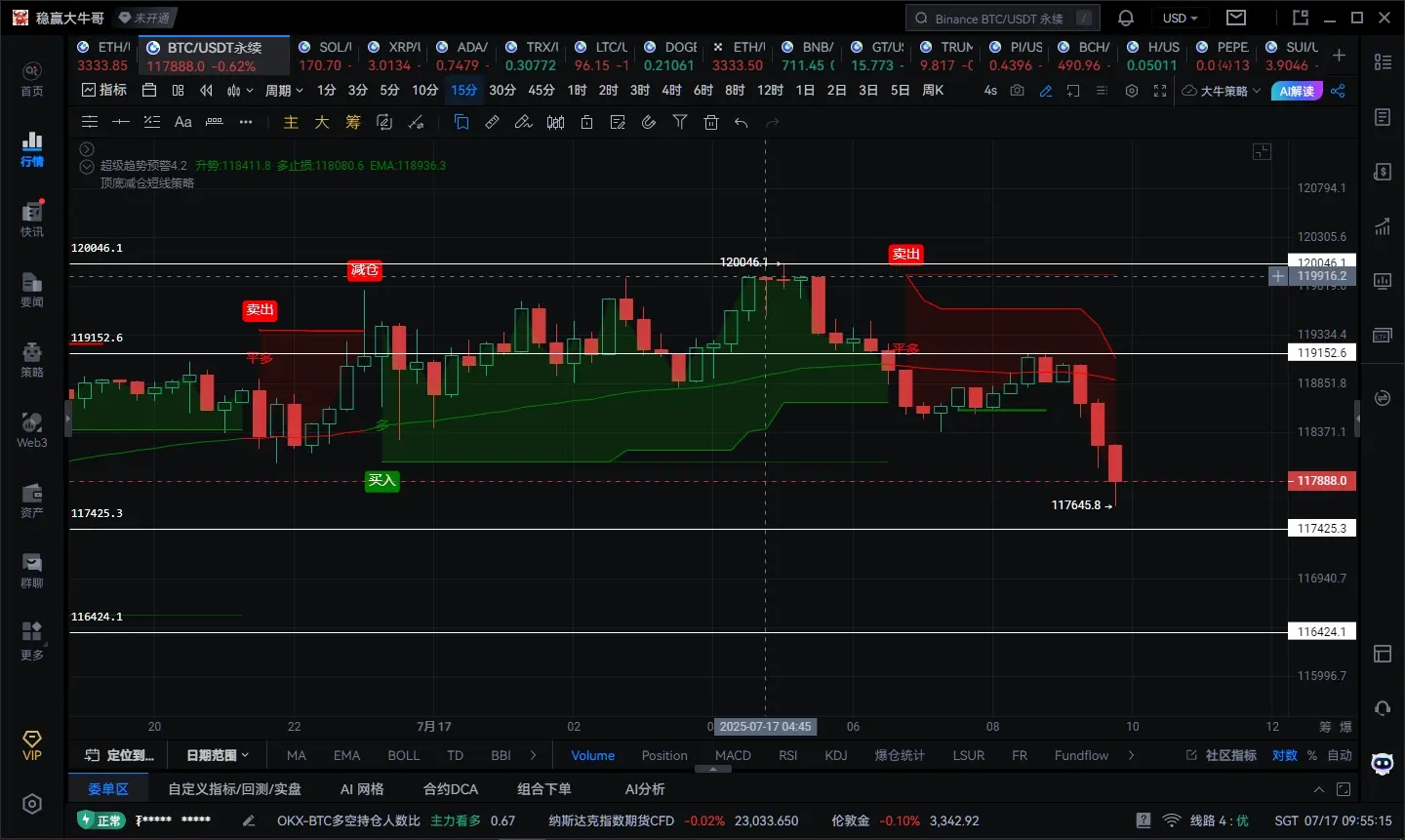Select the 1日 timeframe
Screen dimensions: 1405x840
click(x=805, y=90)
